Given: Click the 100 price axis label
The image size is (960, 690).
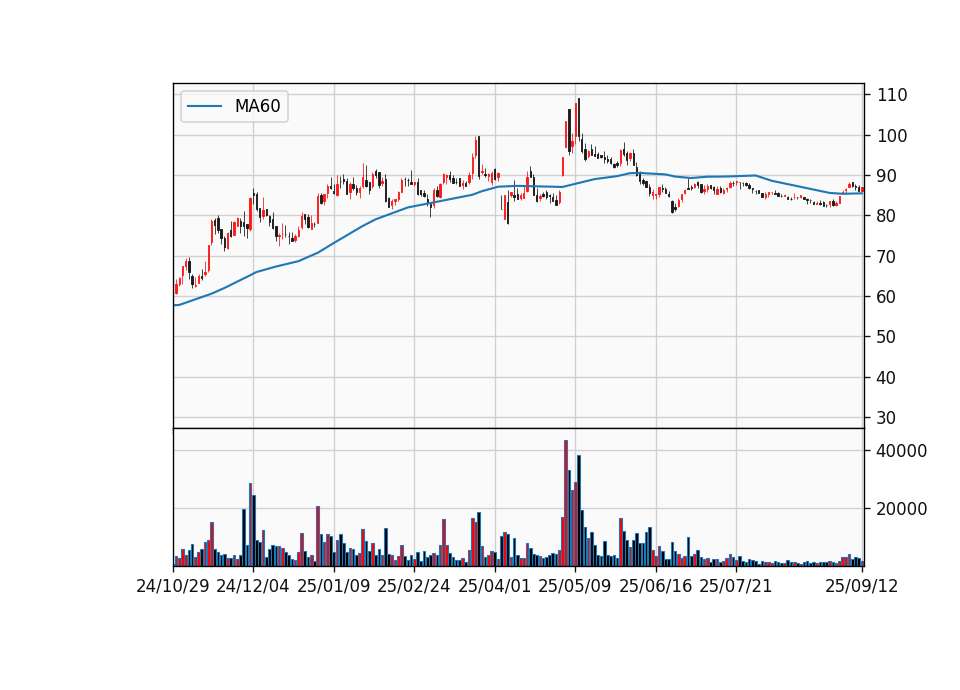Looking at the screenshot, I should [x=892, y=135].
